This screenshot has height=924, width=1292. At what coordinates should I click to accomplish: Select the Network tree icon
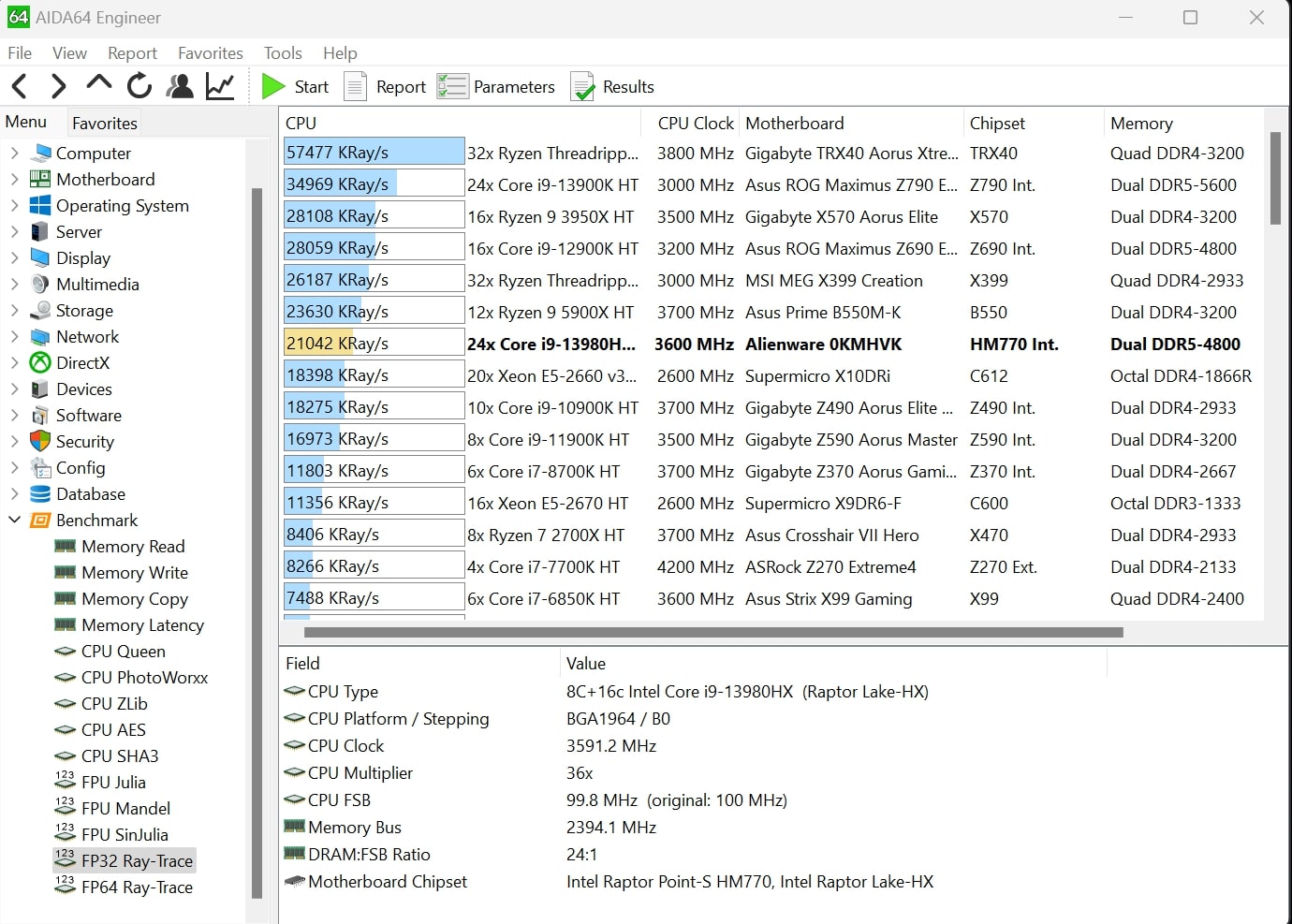point(40,336)
